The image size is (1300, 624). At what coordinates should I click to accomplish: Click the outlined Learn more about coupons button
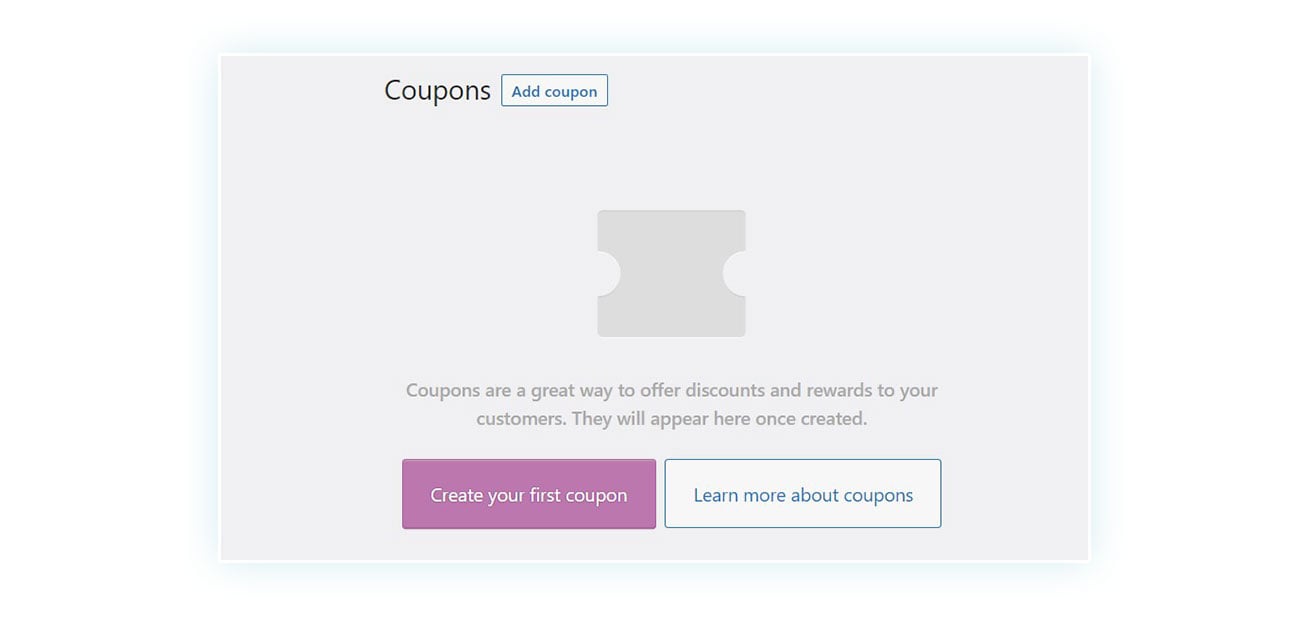click(x=802, y=493)
